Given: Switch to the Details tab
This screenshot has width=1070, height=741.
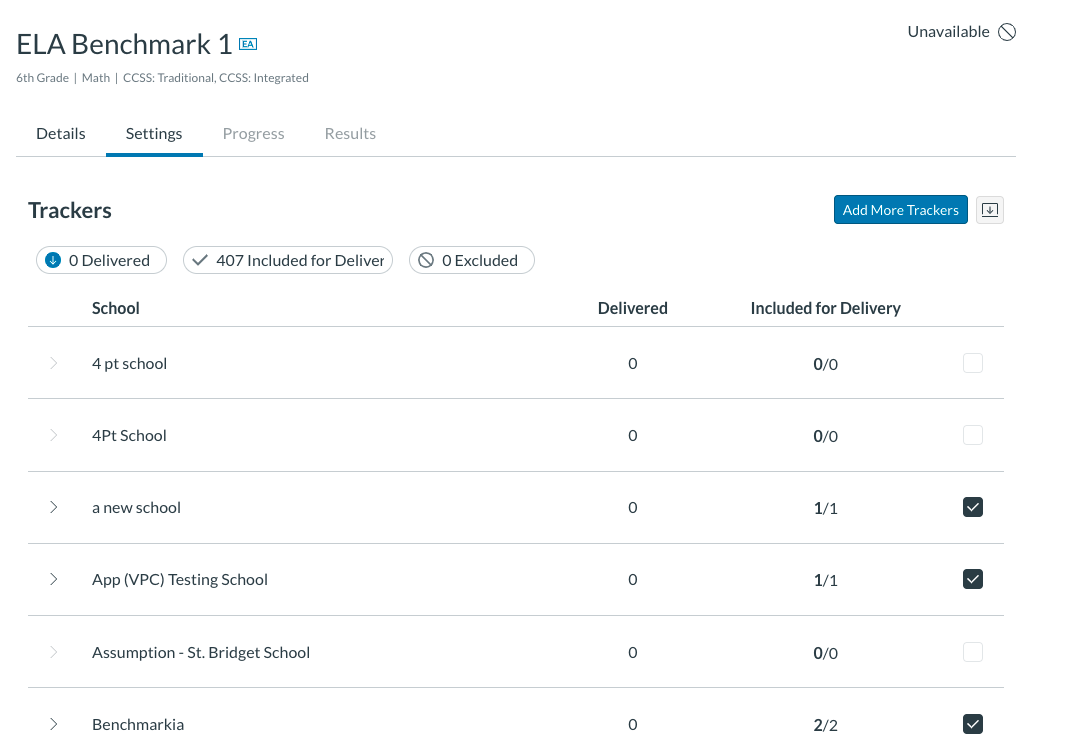Looking at the screenshot, I should pos(60,133).
